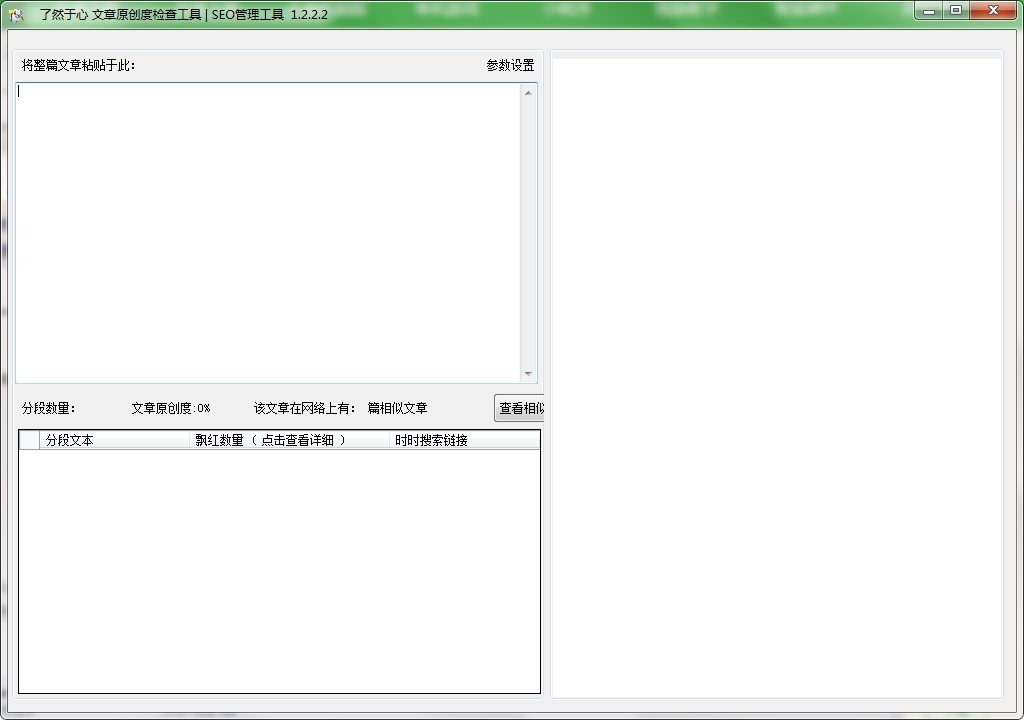Viewport: 1024px width, 720px height.
Task: Minimize the window
Action: click(929, 11)
